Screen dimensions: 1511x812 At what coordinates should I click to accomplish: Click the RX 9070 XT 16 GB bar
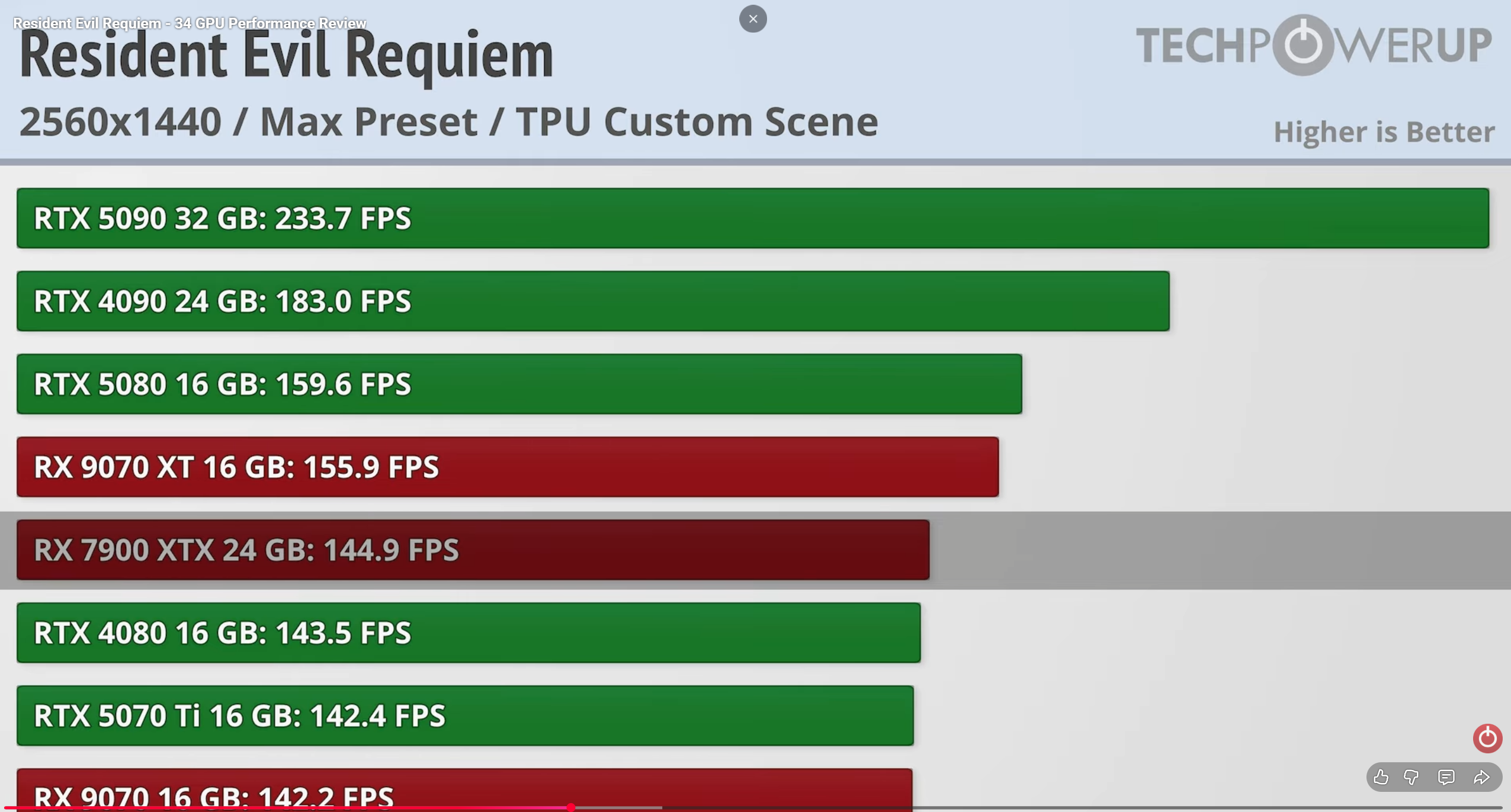click(507, 467)
